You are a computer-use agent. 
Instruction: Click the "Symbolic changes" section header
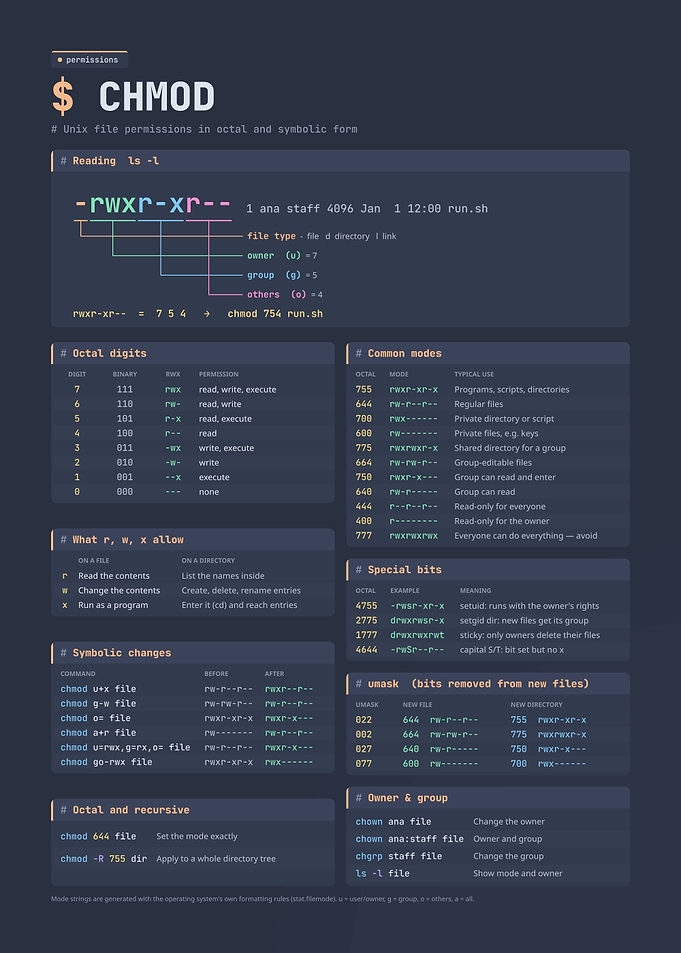pos(193,653)
